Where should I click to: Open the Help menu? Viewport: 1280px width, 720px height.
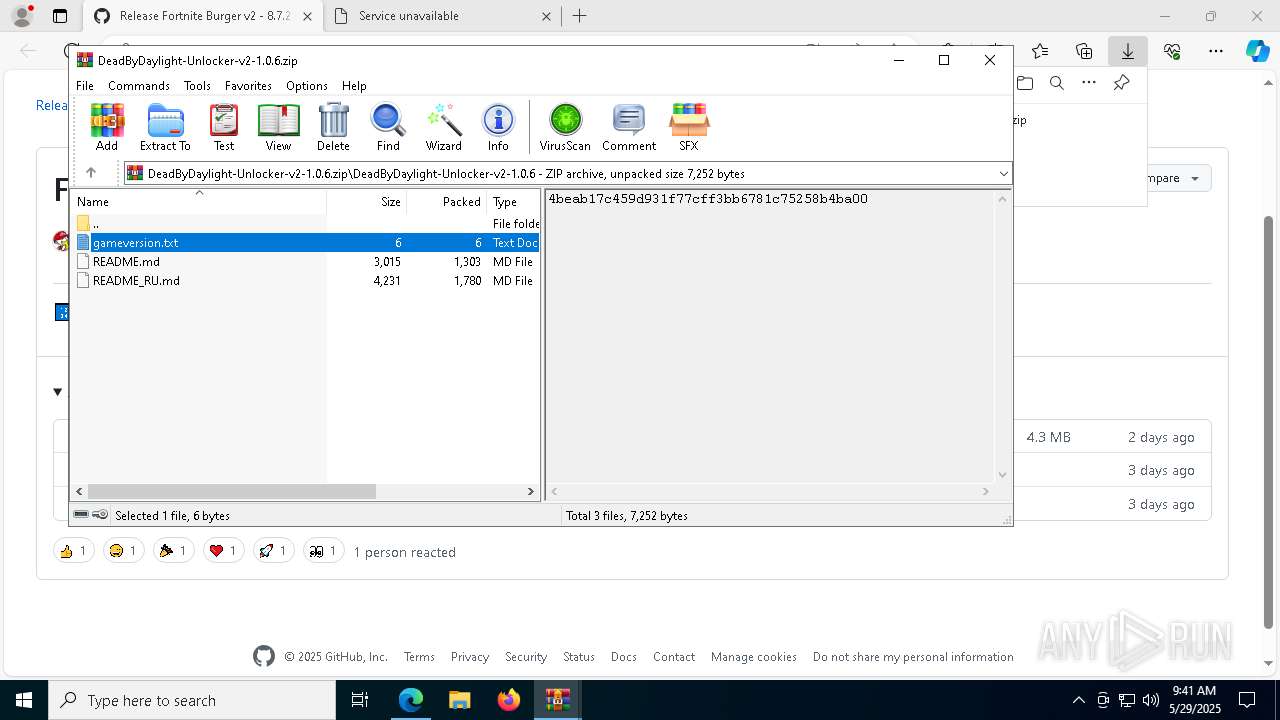354,86
